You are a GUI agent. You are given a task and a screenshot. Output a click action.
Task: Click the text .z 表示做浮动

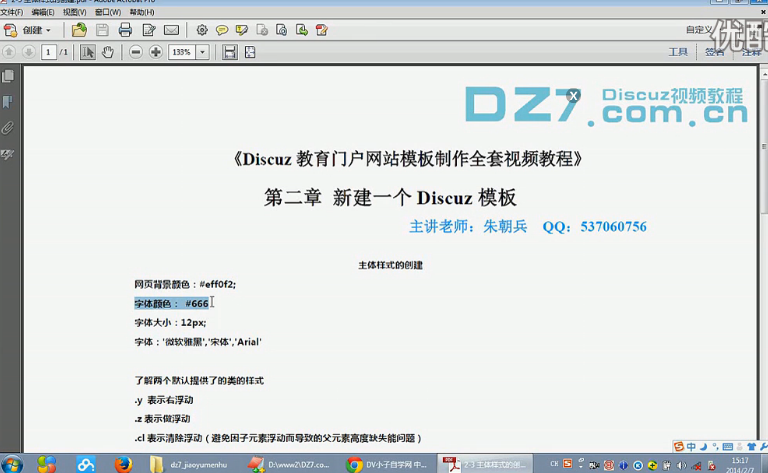[x=163, y=419]
